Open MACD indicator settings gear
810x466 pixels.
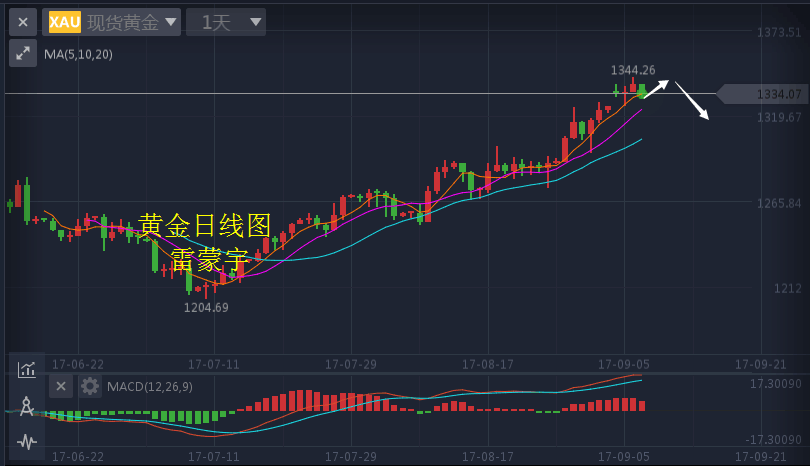click(90, 386)
